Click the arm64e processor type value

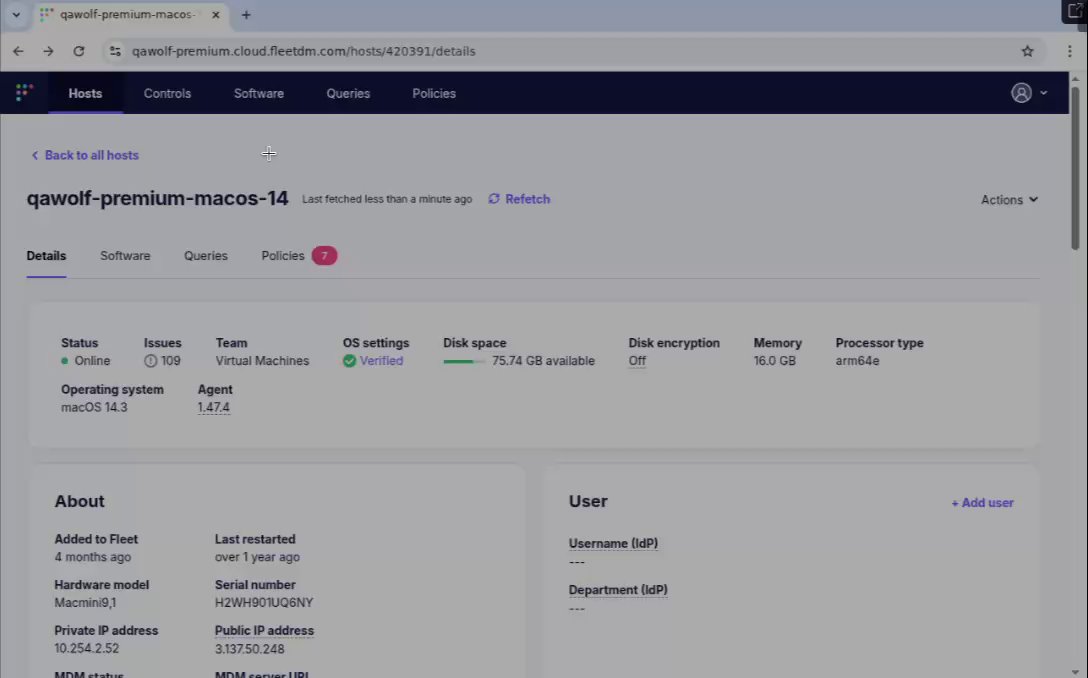click(x=858, y=361)
